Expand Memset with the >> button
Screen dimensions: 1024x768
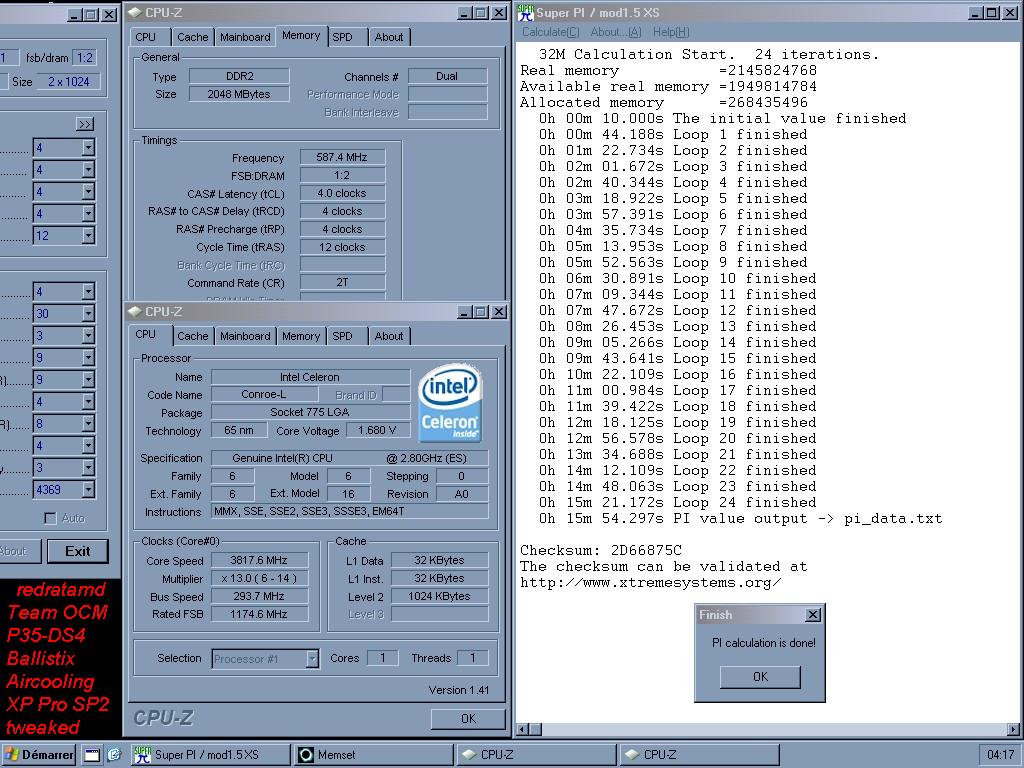[85, 124]
